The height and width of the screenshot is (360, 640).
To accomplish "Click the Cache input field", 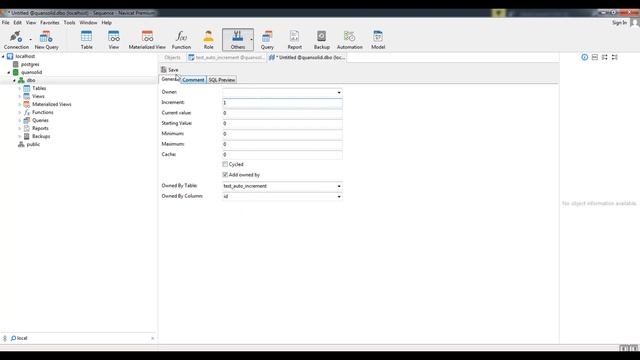I will 282,155.
